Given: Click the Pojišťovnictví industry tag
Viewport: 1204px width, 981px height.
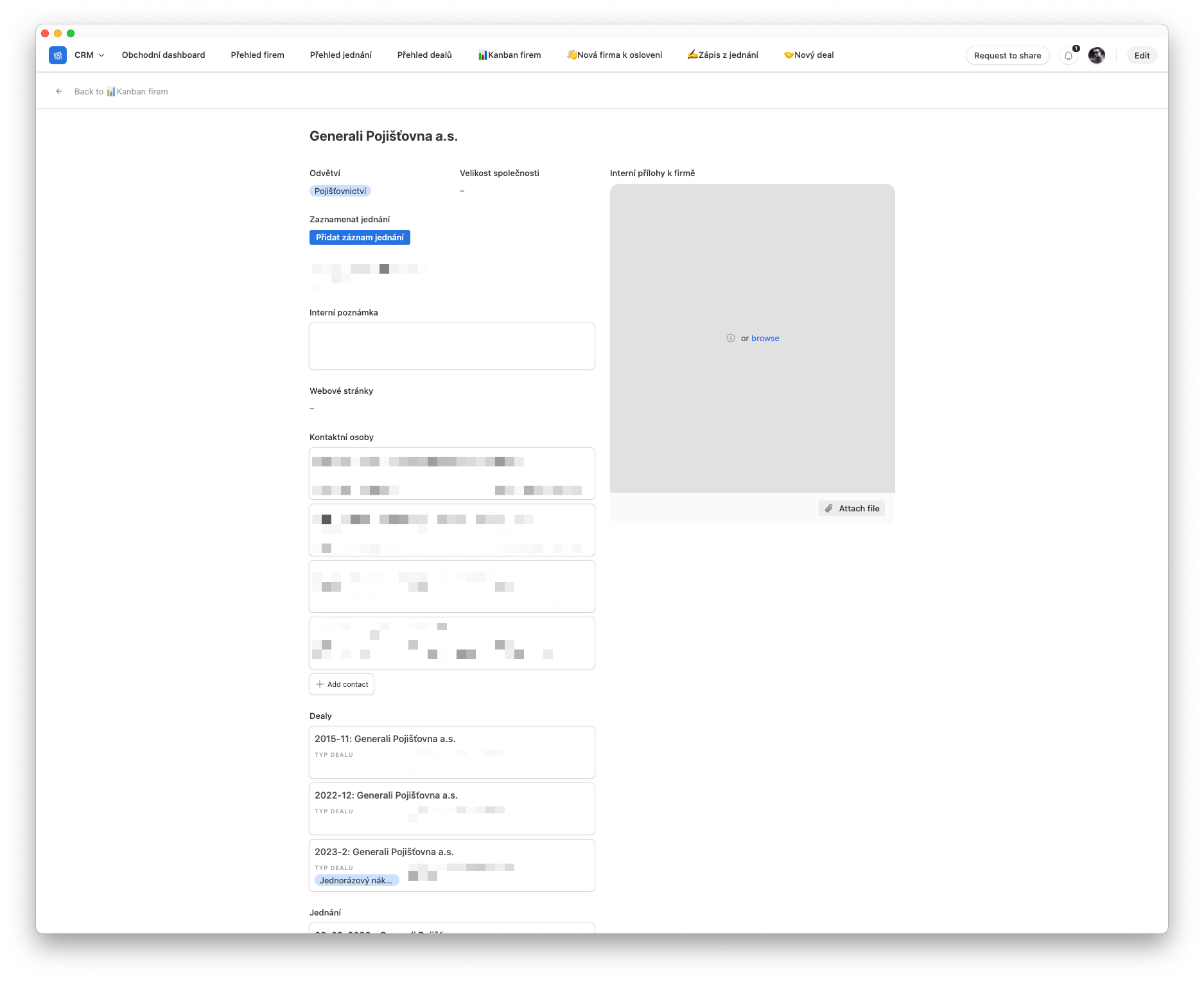Looking at the screenshot, I should pos(340,191).
